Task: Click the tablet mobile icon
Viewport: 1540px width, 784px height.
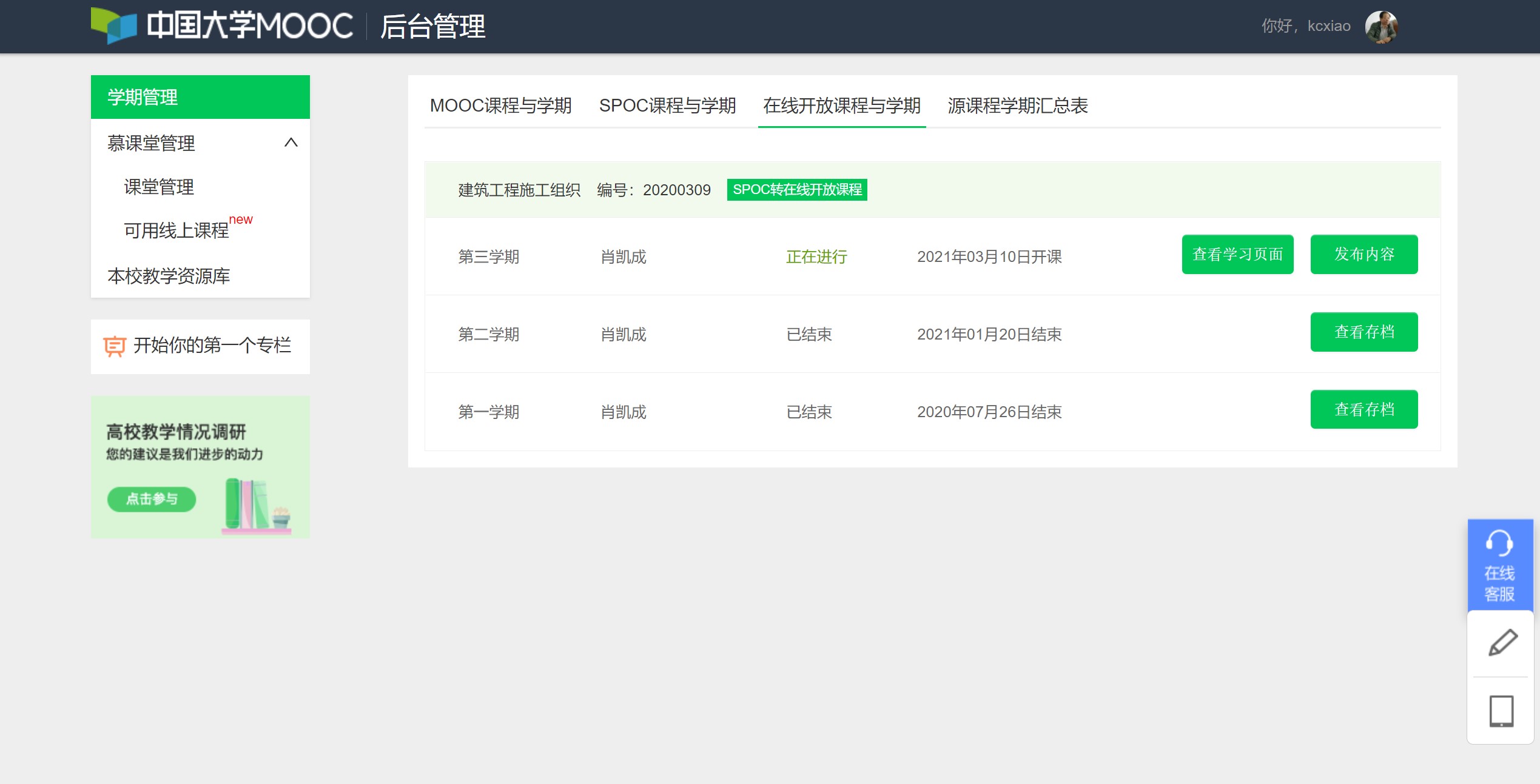Action: [1501, 711]
